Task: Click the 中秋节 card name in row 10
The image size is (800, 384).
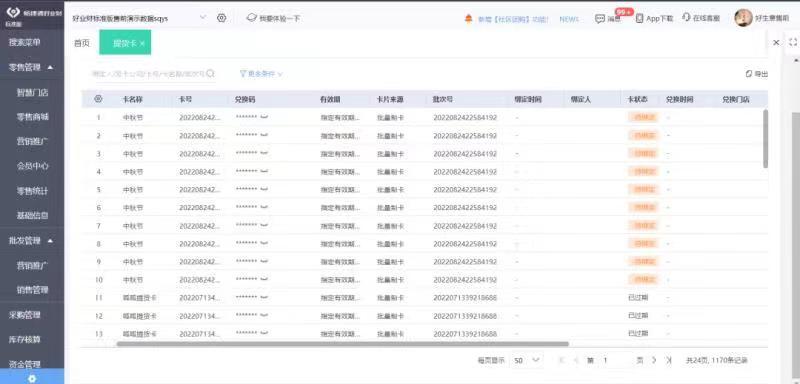Action: click(x=133, y=279)
